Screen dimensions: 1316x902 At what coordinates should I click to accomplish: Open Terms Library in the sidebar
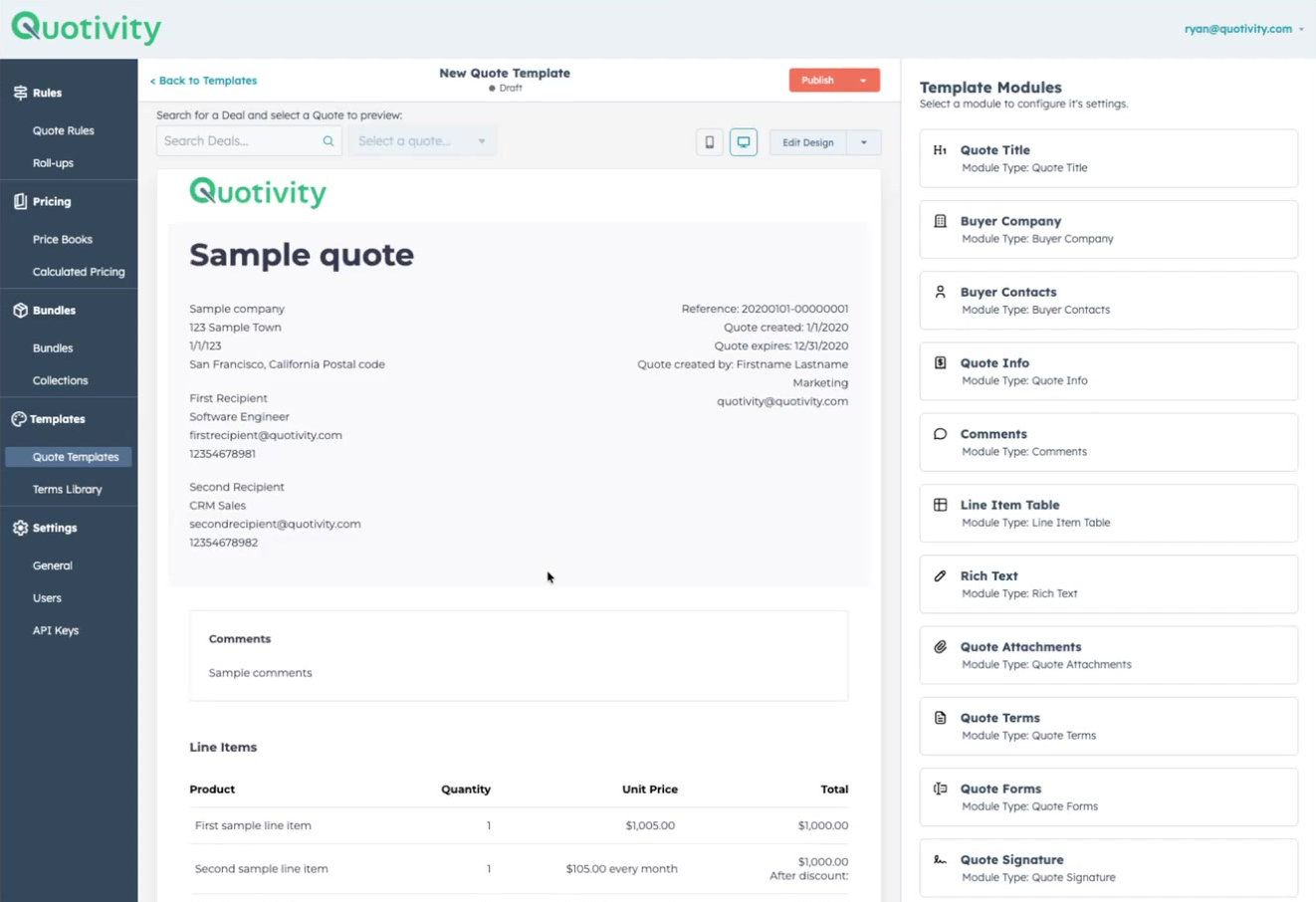click(x=67, y=489)
